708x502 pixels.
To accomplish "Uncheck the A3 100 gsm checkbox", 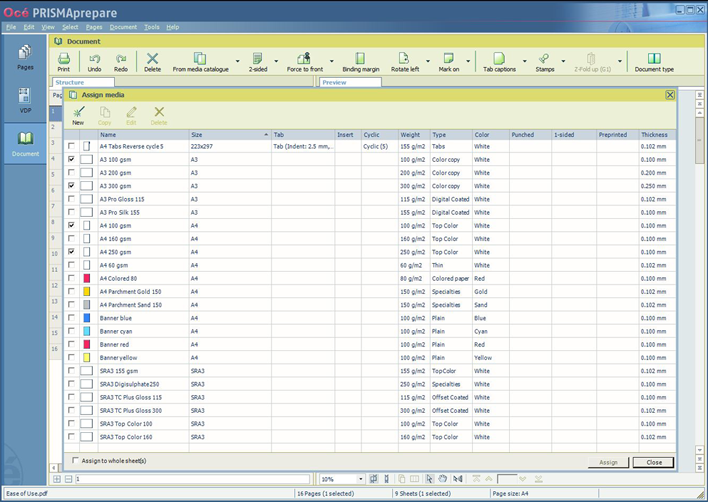I will coord(71,159).
